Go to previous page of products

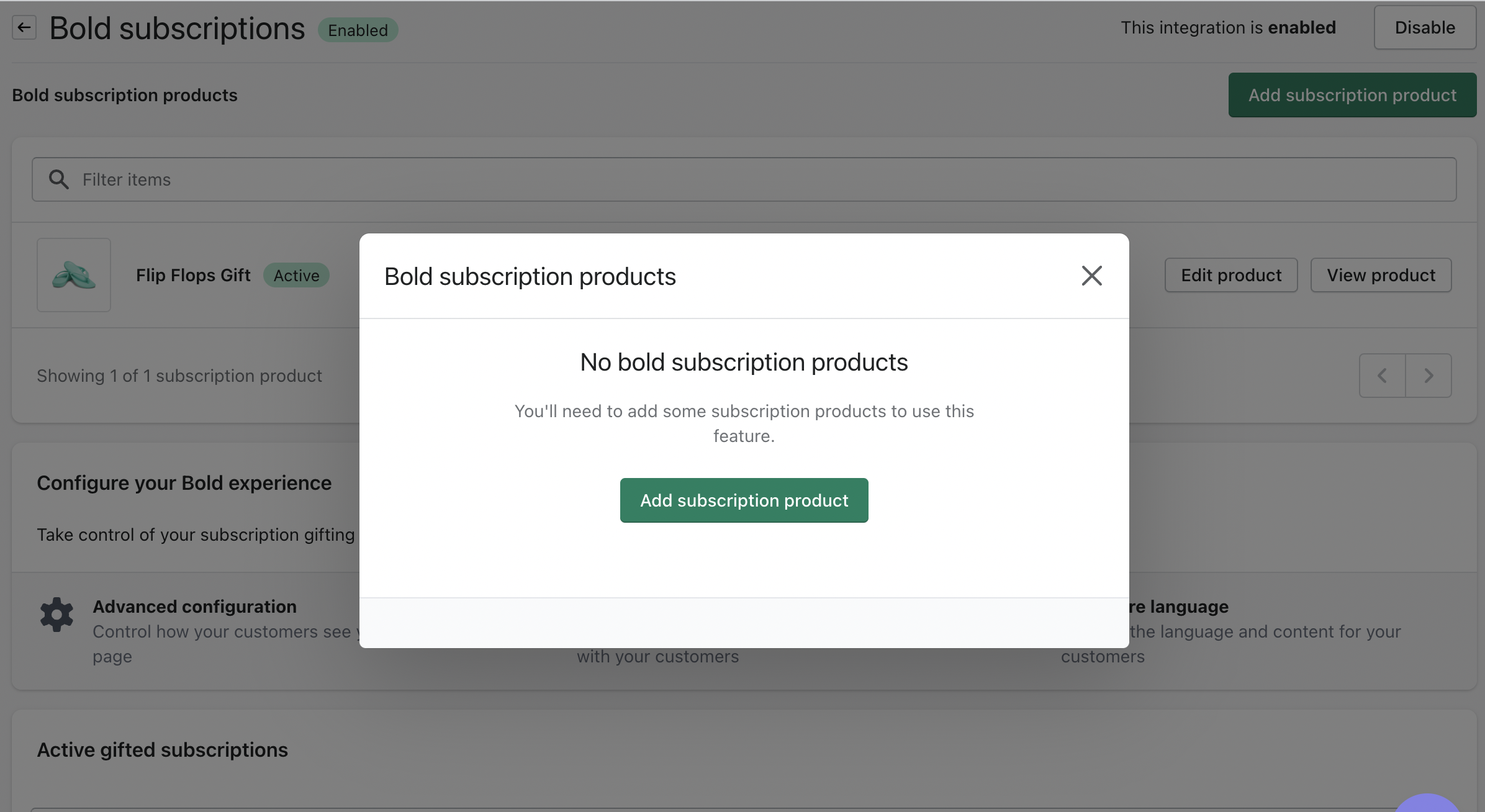coord(1382,376)
